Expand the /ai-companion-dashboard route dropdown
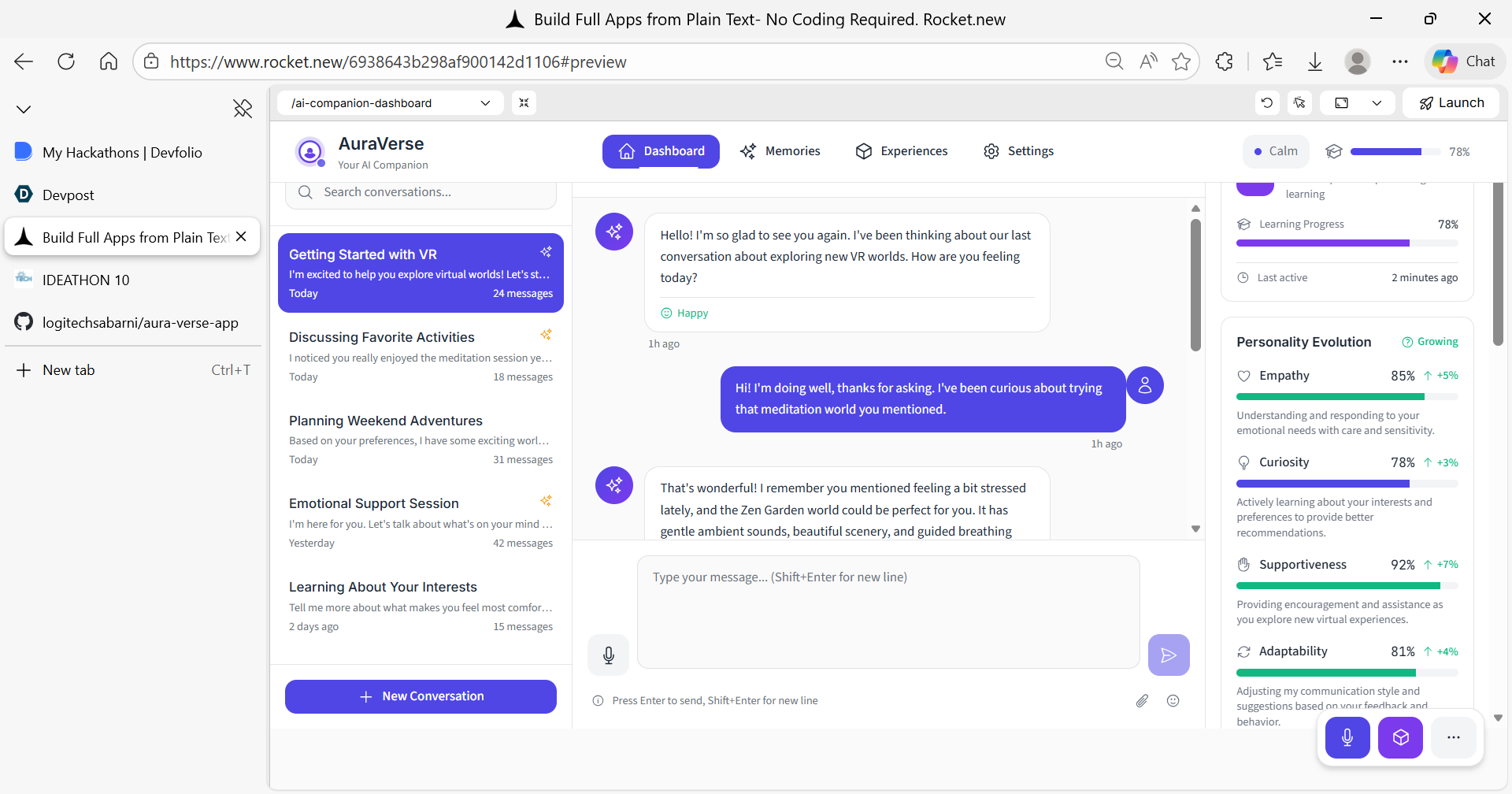Image resolution: width=1512 pixels, height=794 pixels. click(x=391, y=103)
